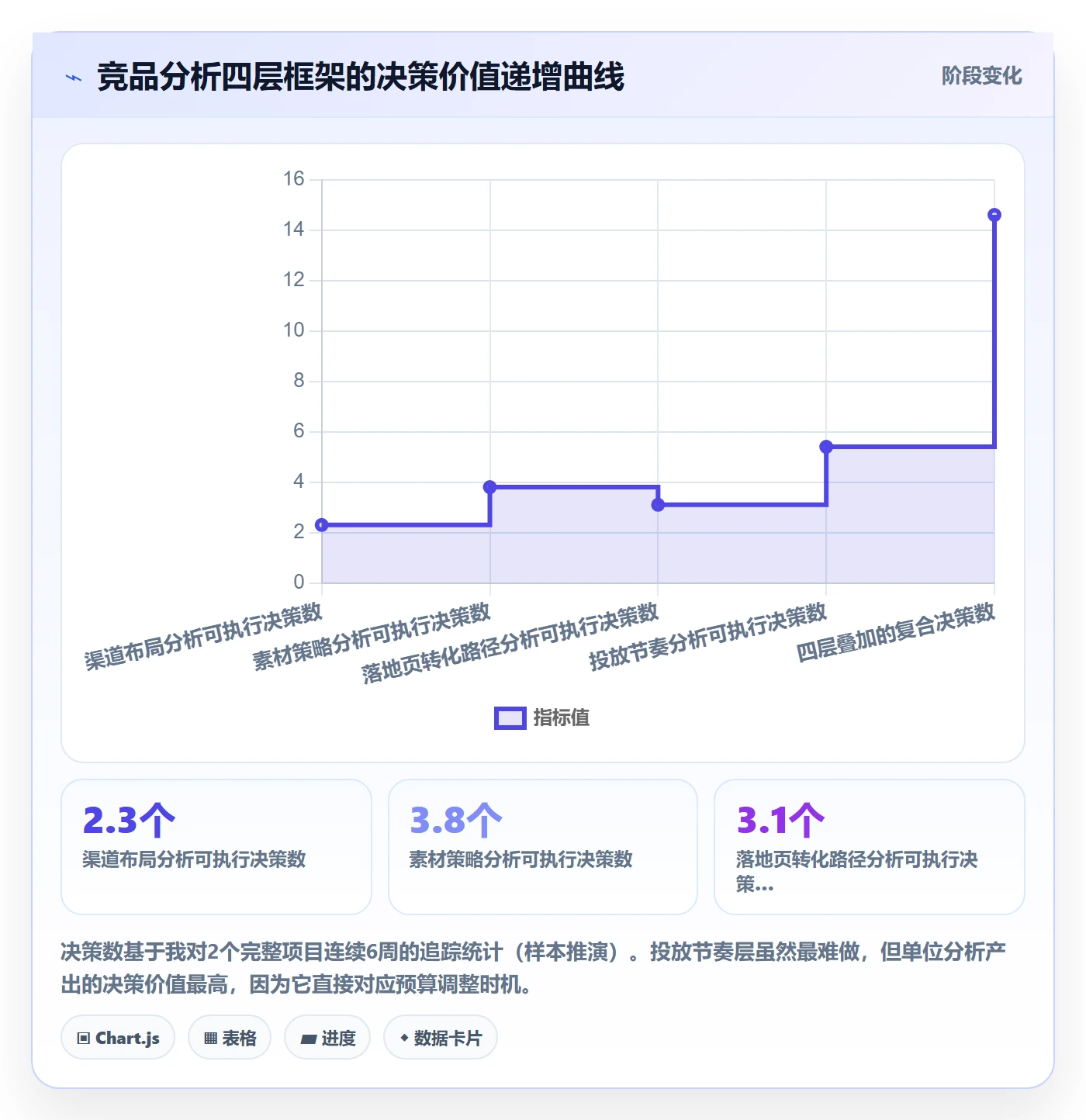Click the chart point for 落地页转化路径分析可执行决策数
Screen dimensions: 1086x1120
click(x=658, y=505)
